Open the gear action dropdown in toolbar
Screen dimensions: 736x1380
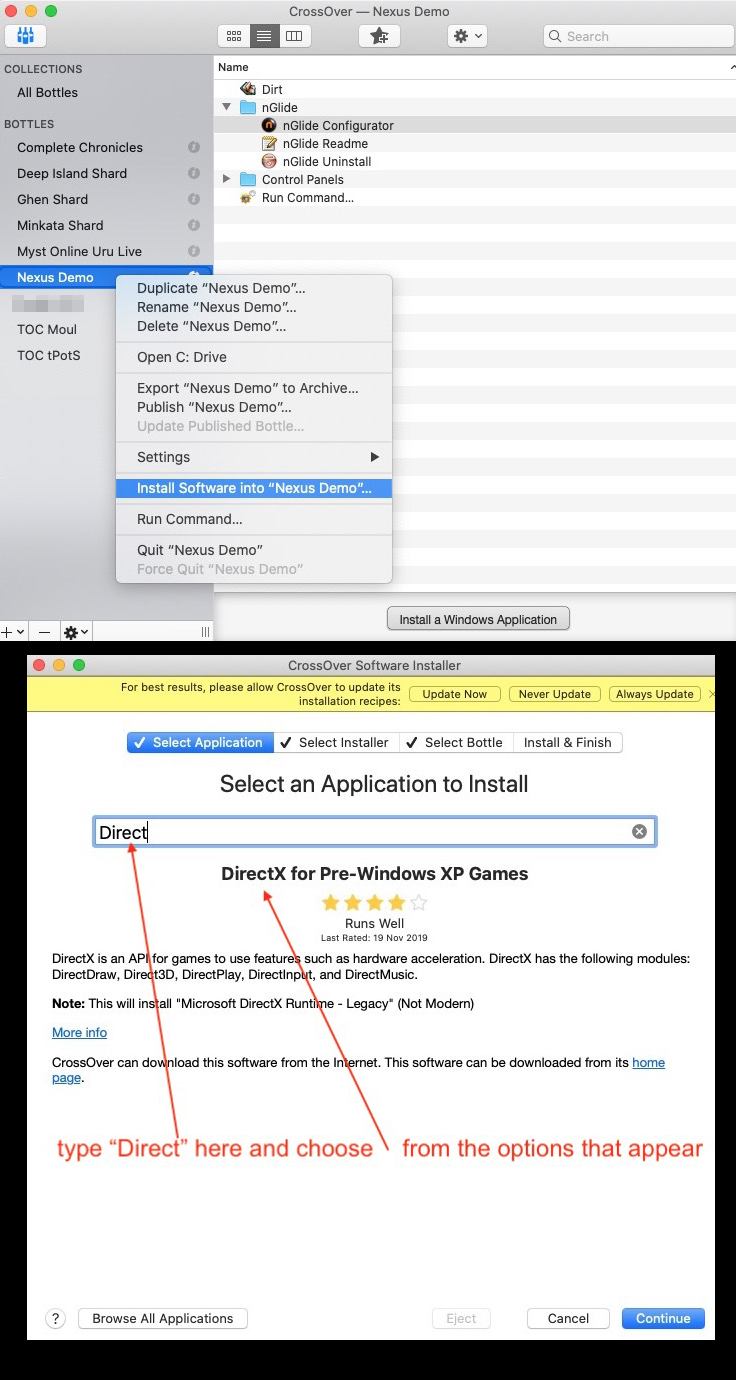click(x=468, y=36)
